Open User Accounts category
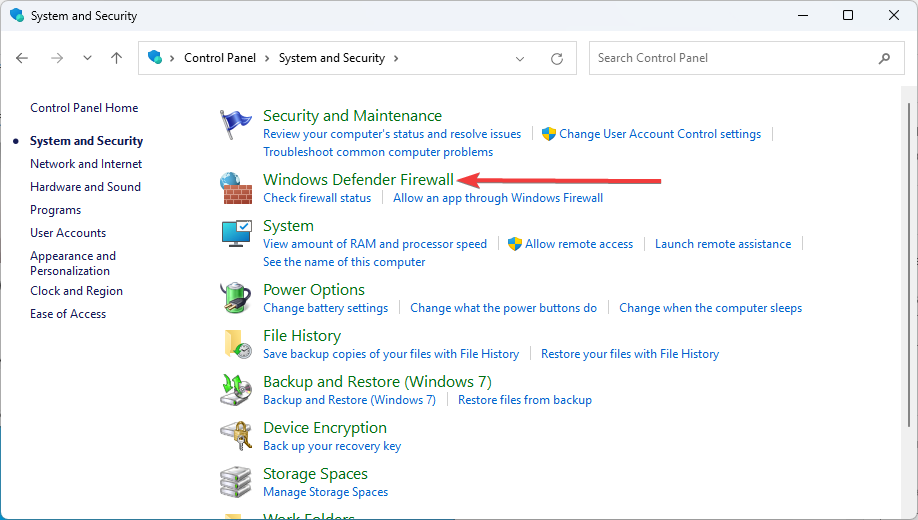 [68, 233]
